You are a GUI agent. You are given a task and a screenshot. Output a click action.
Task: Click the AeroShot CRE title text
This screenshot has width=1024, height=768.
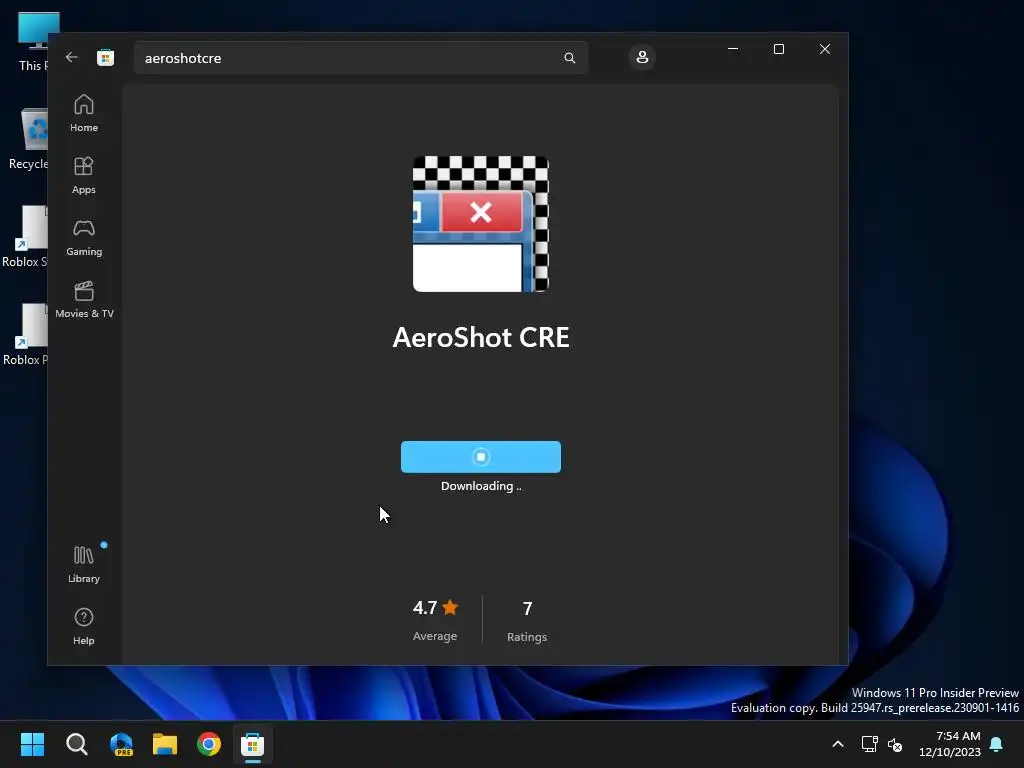click(481, 338)
